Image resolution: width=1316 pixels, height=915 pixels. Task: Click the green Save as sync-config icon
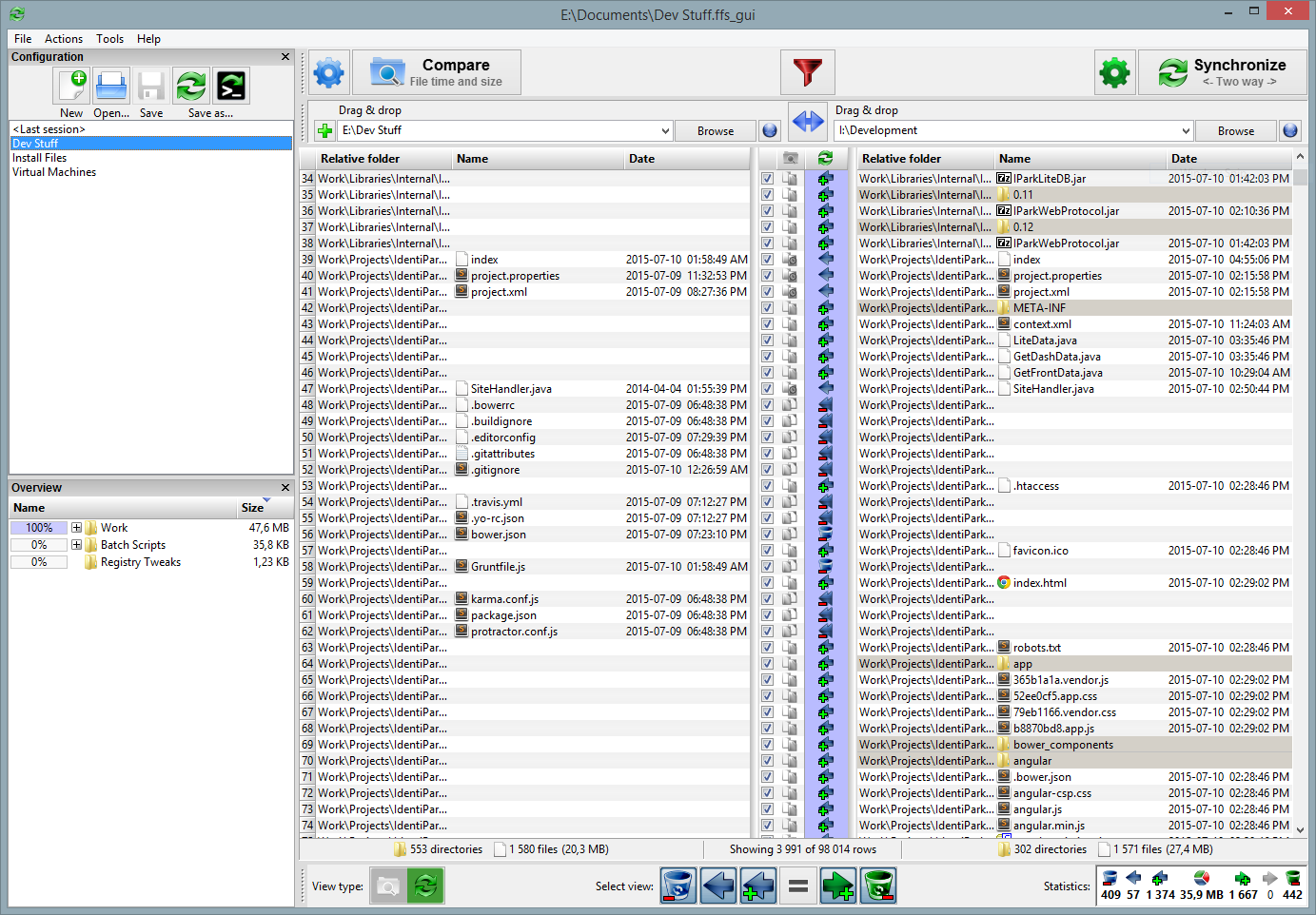pos(191,87)
